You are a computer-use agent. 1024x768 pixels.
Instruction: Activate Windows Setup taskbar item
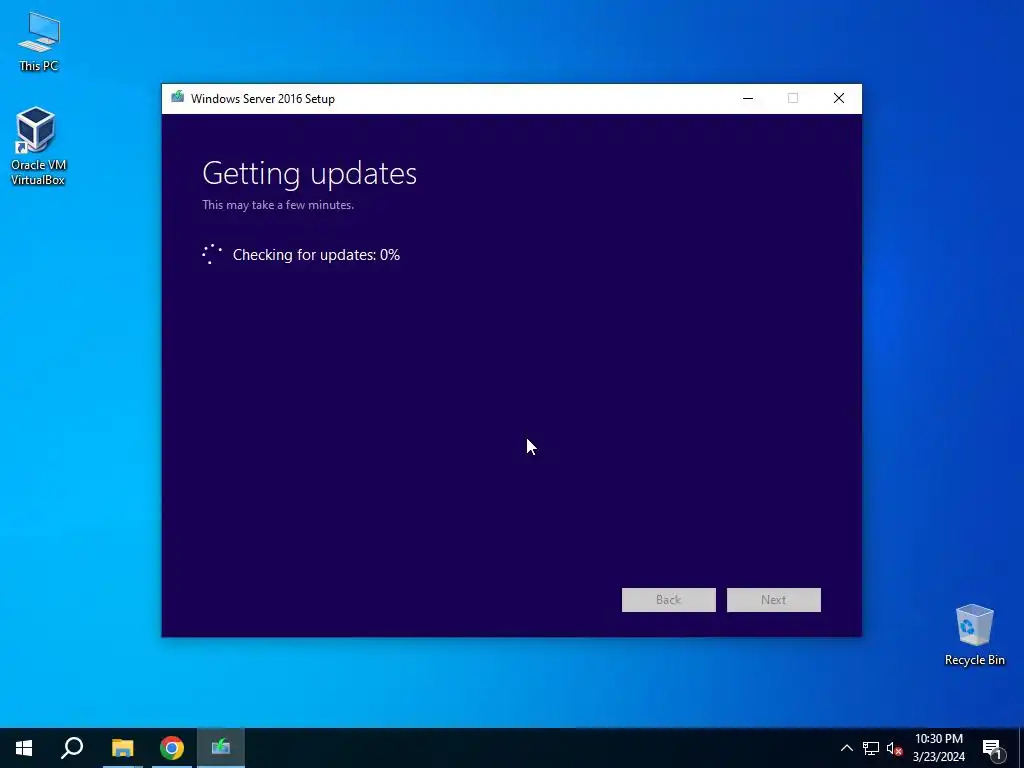[x=221, y=748]
